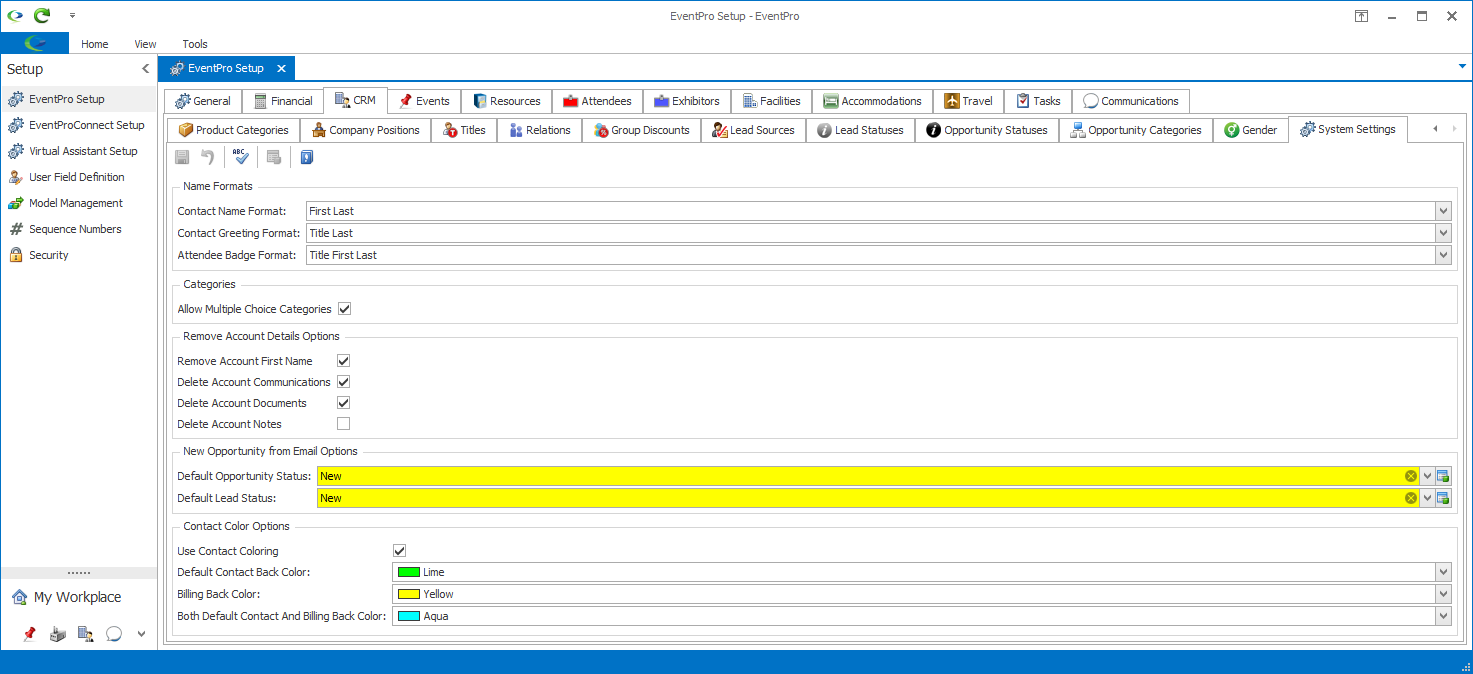Open the Gender sub-tab

1251,130
